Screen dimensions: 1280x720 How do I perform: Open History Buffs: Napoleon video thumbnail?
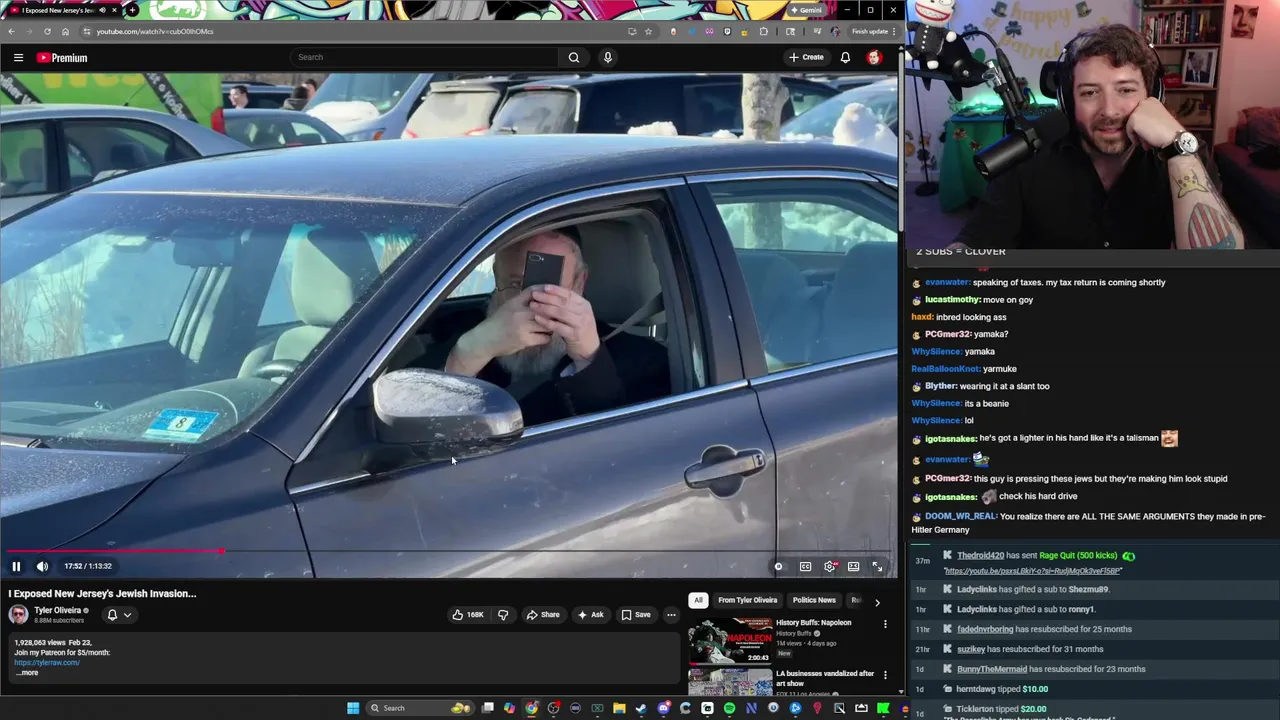pyautogui.click(x=730, y=640)
